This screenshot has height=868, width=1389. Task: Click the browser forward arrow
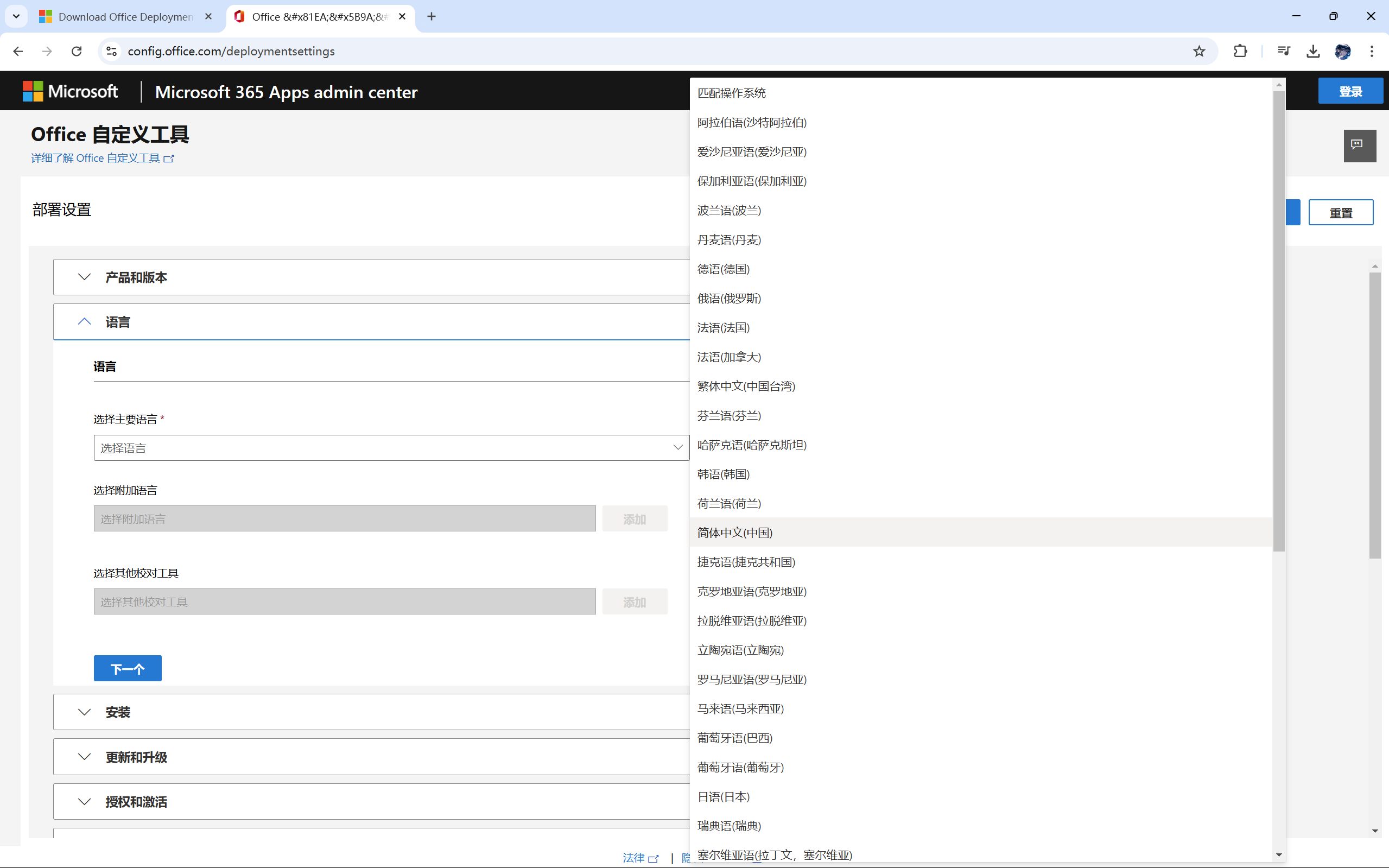pyautogui.click(x=47, y=51)
